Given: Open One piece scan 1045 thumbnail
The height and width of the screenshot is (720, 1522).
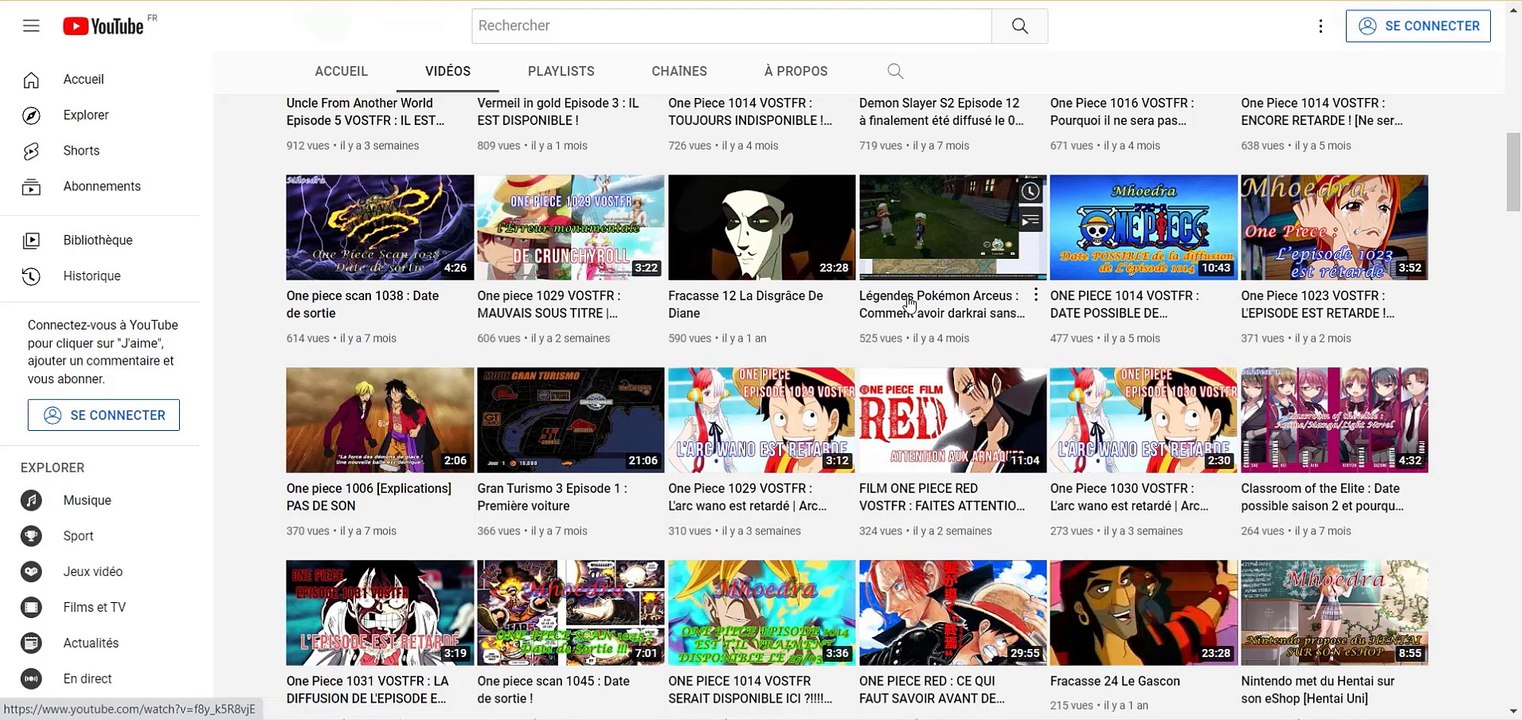Looking at the screenshot, I should coord(571,613).
